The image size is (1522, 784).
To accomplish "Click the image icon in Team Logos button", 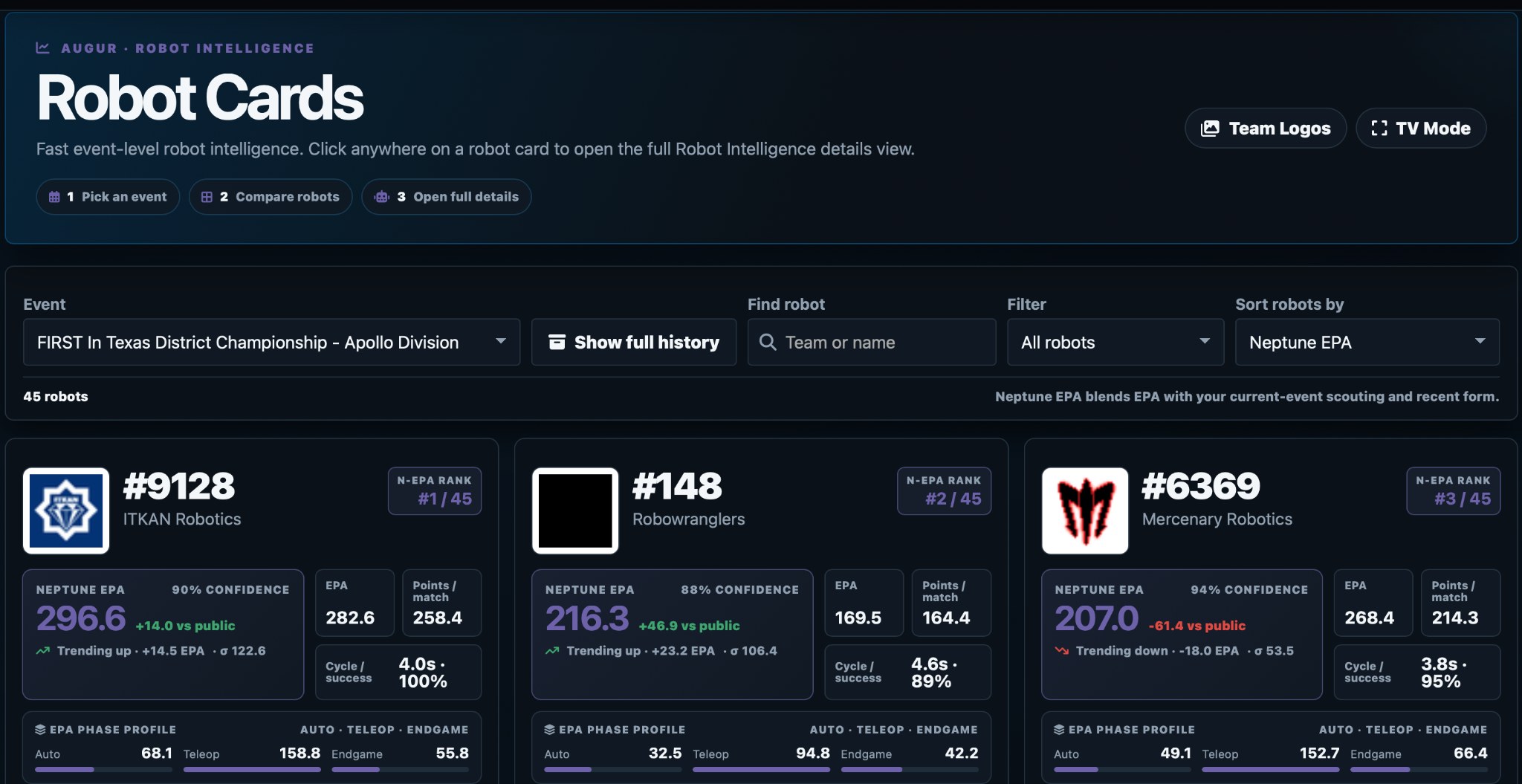I will click(1210, 129).
